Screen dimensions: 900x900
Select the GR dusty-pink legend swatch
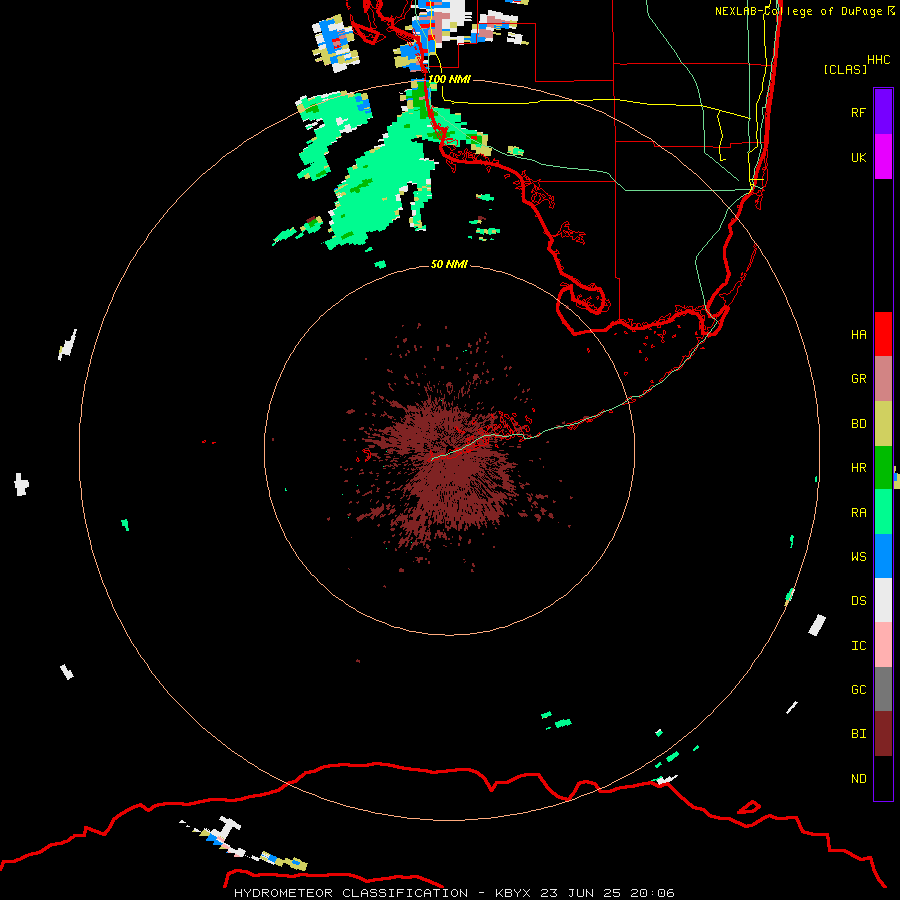tap(883, 379)
